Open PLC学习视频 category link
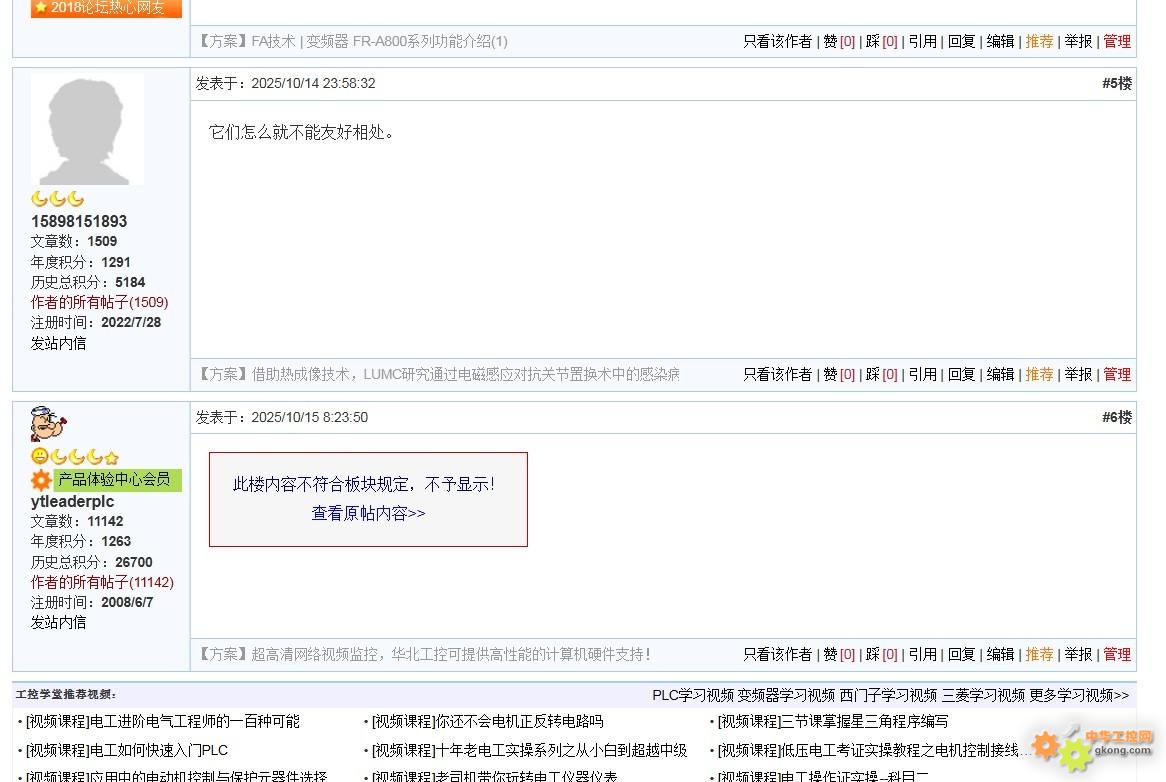Viewport: 1166px width, 782px height. point(692,695)
